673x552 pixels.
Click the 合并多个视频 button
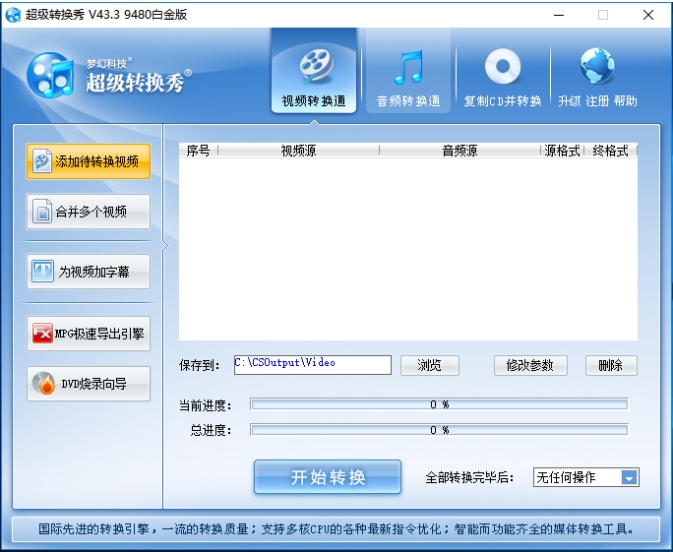[x=88, y=212]
